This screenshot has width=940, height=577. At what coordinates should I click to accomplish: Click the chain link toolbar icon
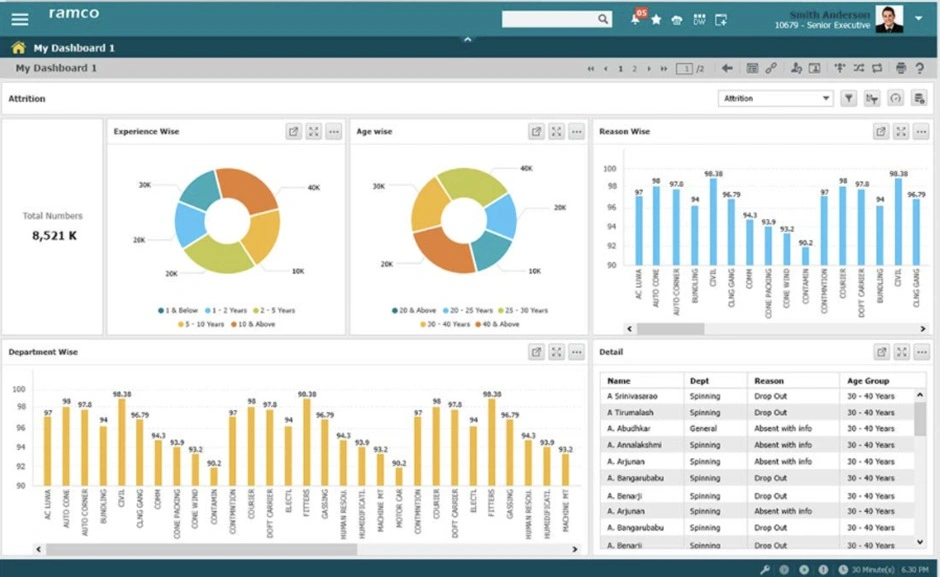[771, 68]
